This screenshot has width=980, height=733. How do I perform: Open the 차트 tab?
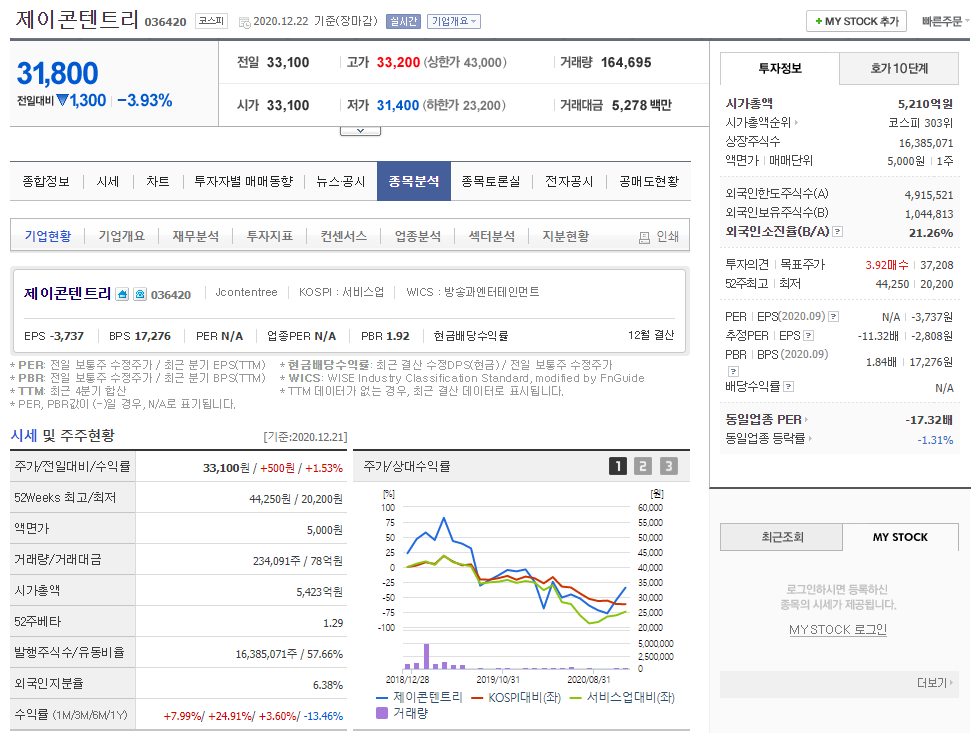click(158, 181)
